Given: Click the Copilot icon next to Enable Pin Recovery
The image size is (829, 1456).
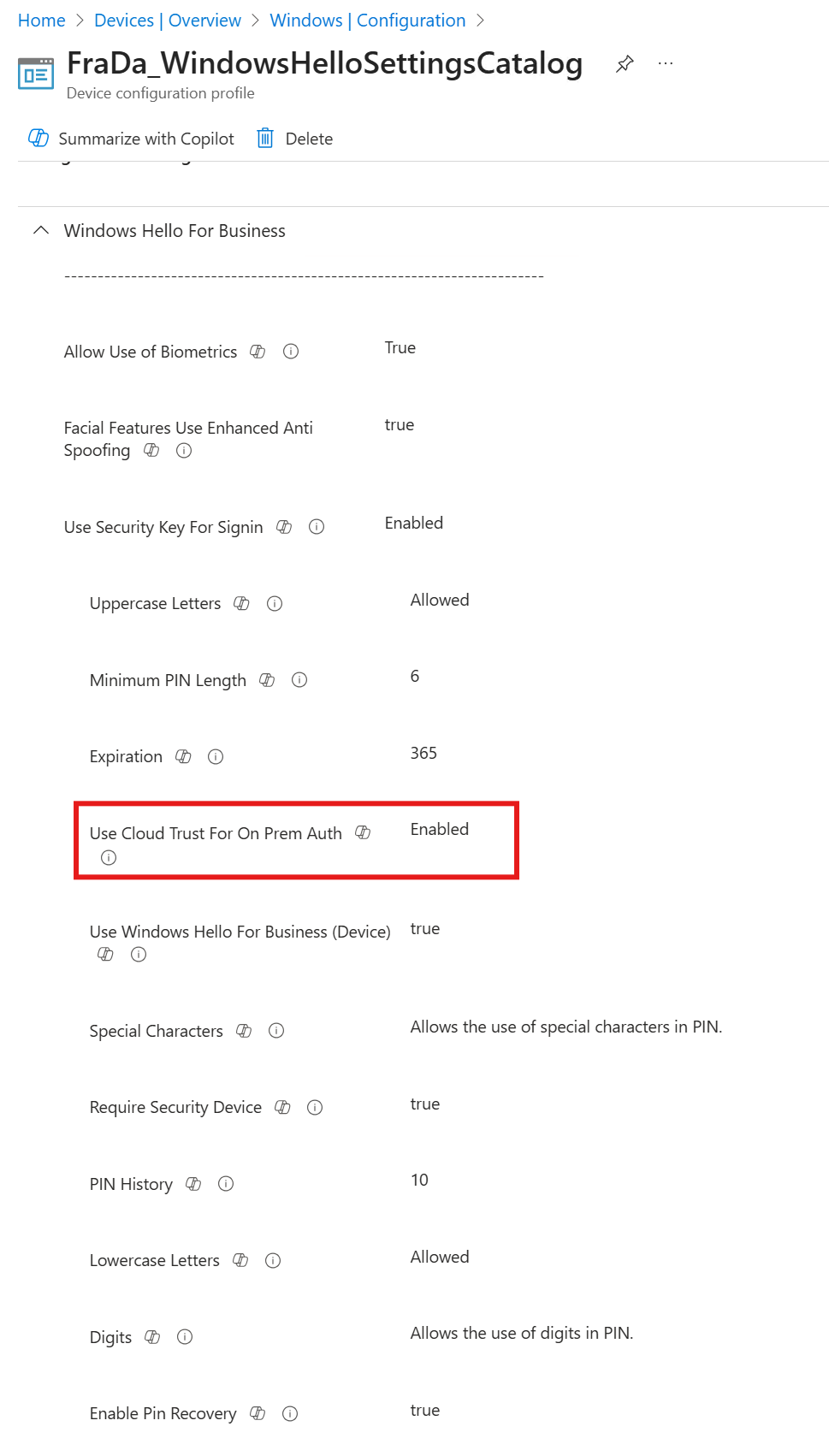Looking at the screenshot, I should (x=257, y=1413).
